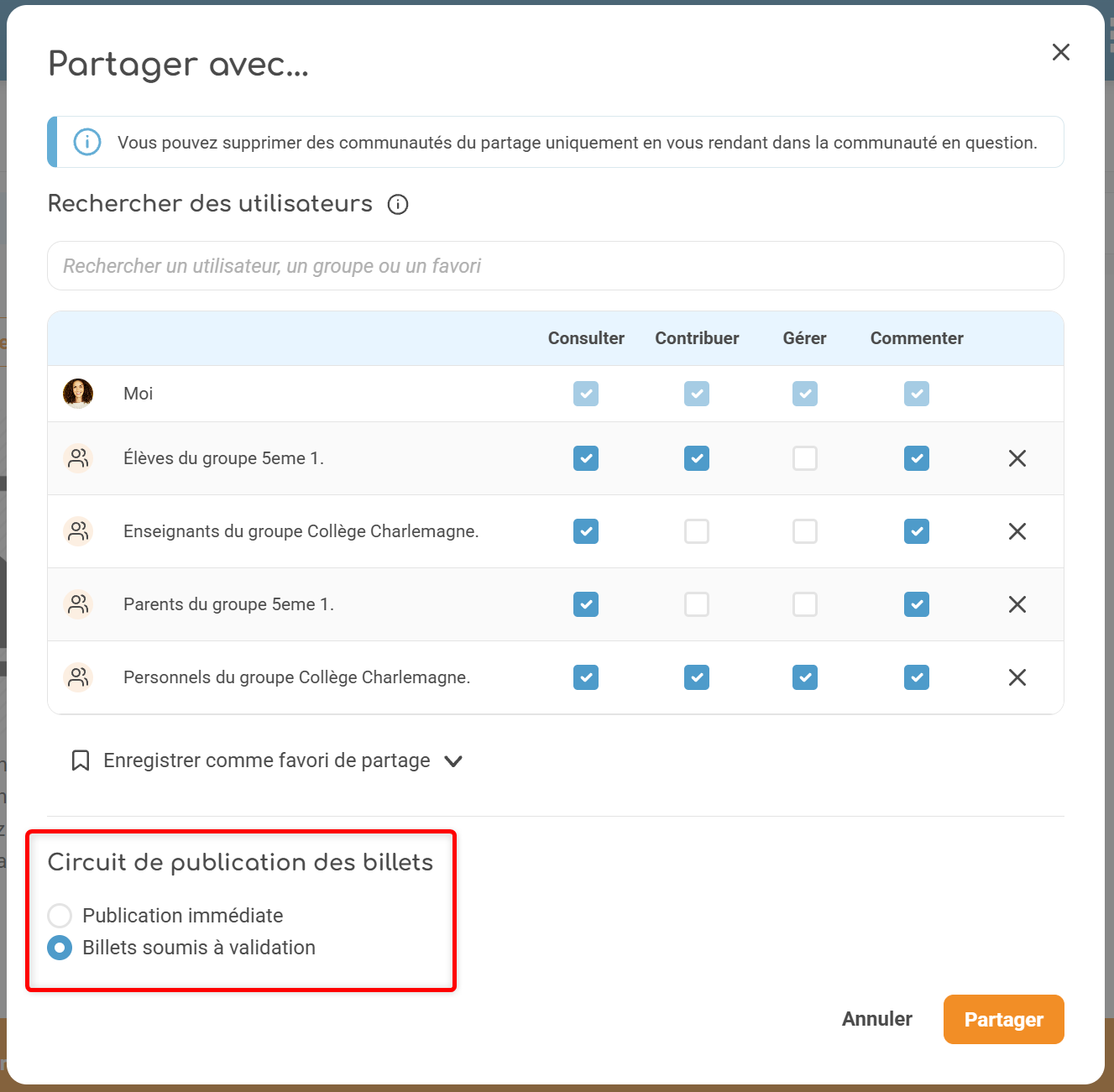Click the group icon beside Élèves du groupe 5eme 1
Viewport: 1114px width, 1092px height.
coord(78,458)
